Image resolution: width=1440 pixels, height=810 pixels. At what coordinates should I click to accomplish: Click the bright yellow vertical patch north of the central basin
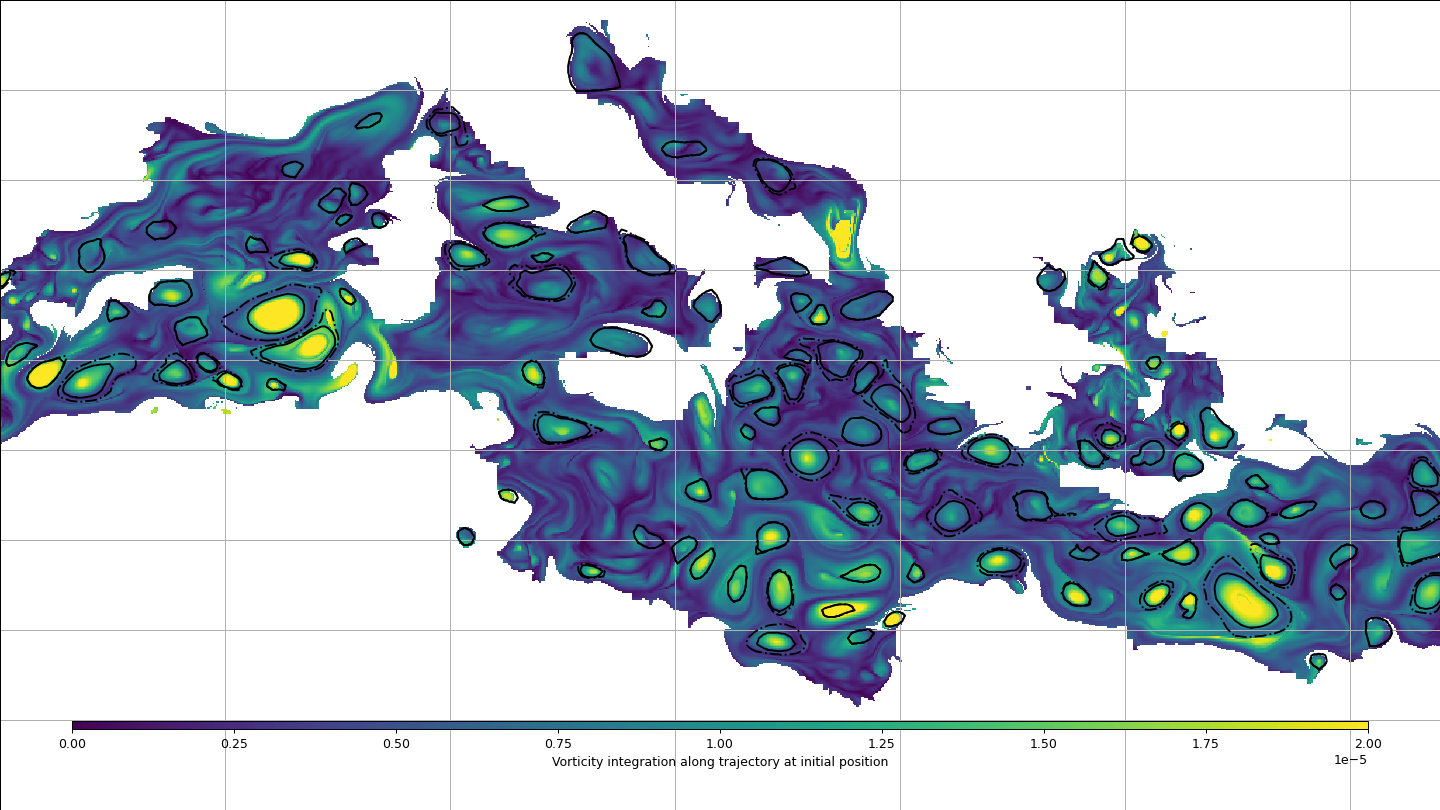tap(842, 237)
